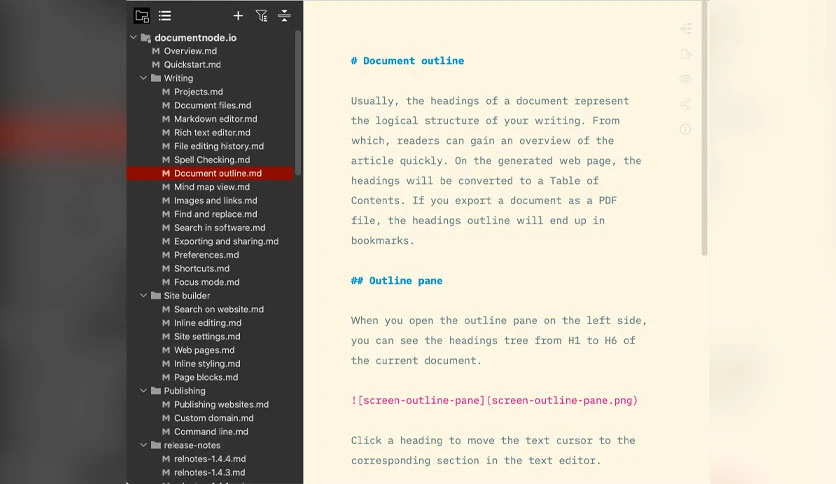Select the Writing folder name
This screenshot has height=484, width=836.
tap(179, 78)
